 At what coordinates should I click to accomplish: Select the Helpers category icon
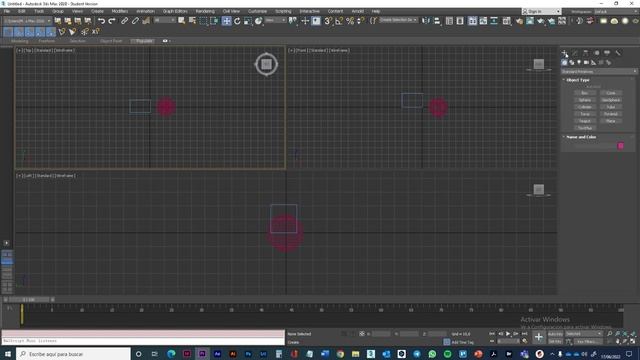click(x=594, y=62)
